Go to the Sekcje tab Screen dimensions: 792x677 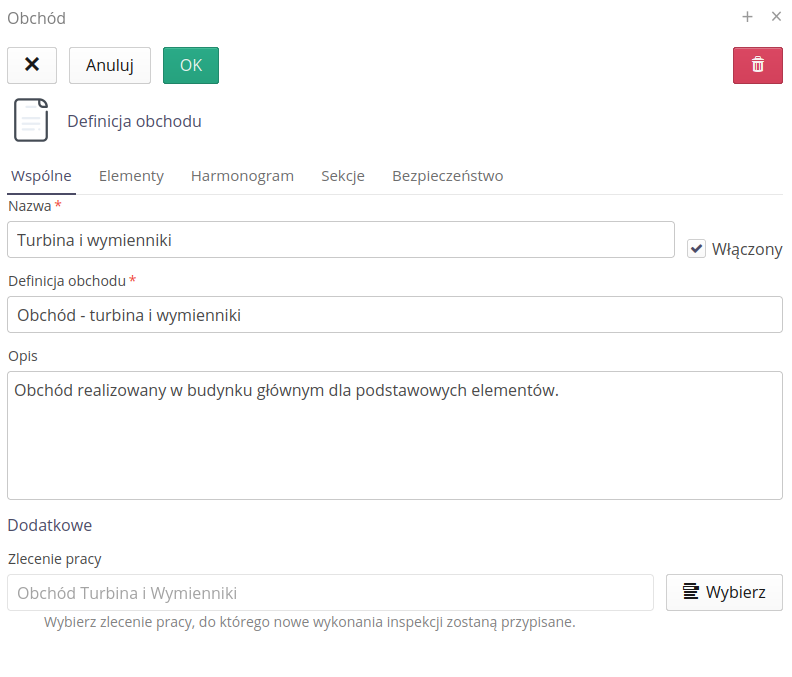point(342,176)
